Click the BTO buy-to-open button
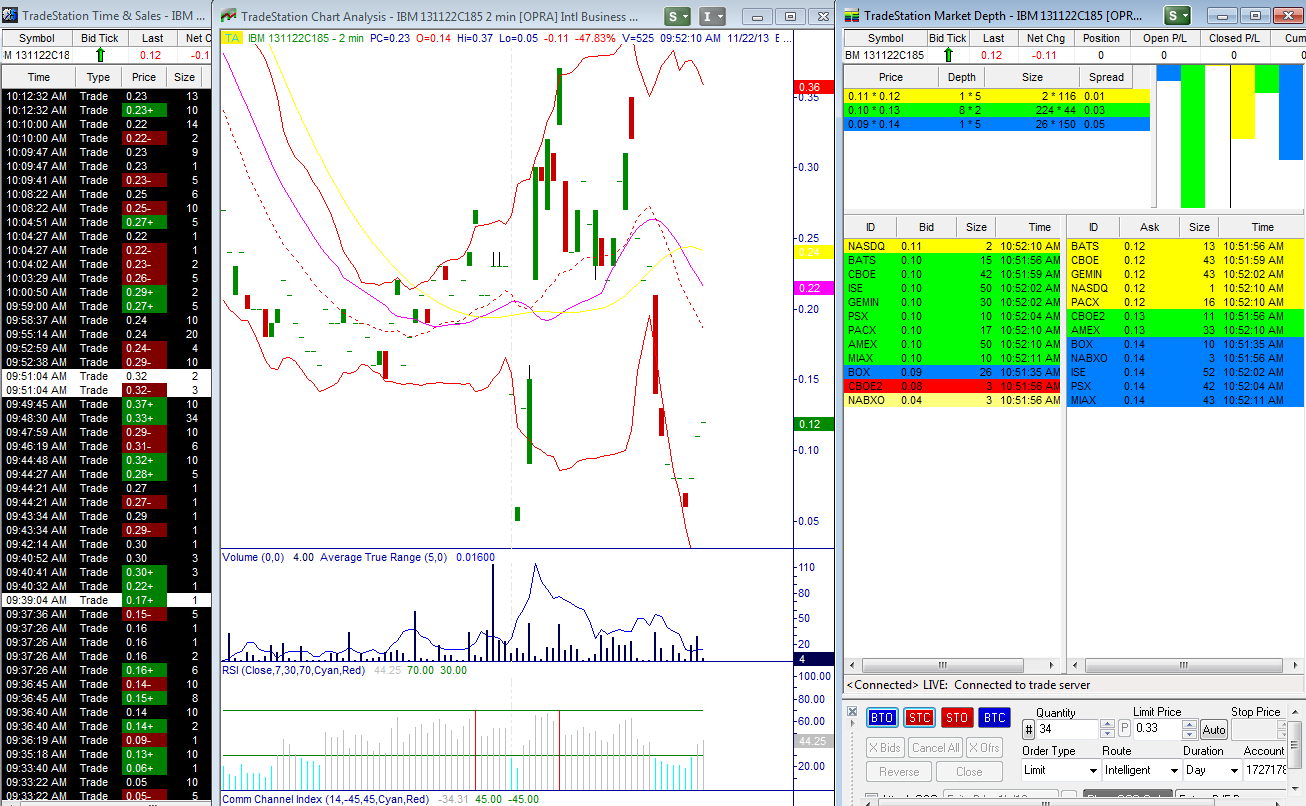 coord(882,717)
